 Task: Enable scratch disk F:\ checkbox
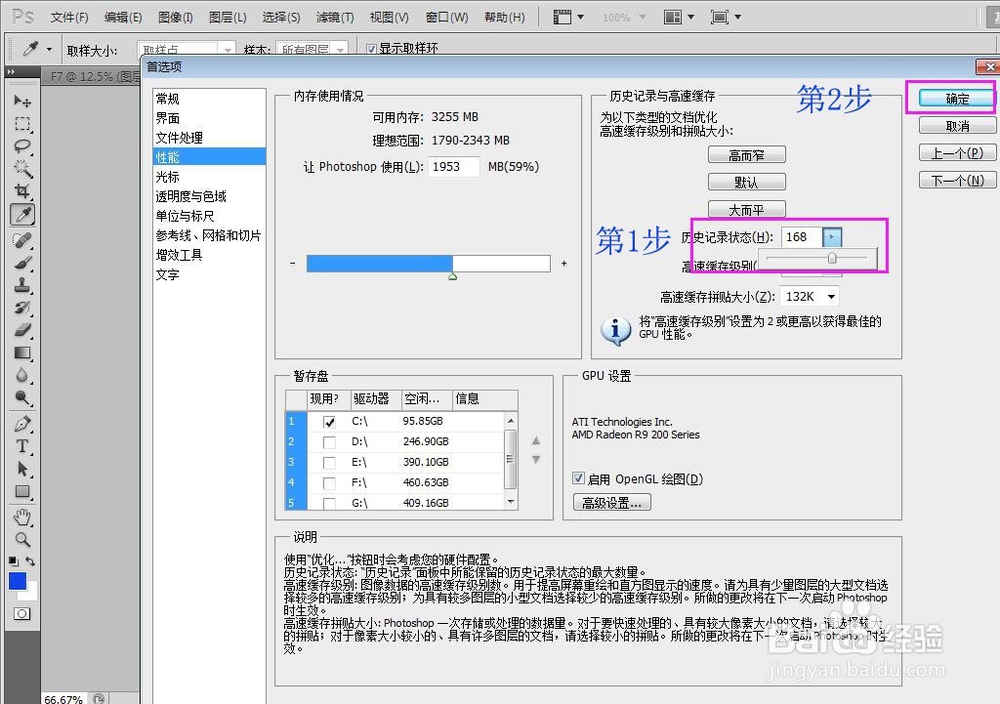(329, 483)
